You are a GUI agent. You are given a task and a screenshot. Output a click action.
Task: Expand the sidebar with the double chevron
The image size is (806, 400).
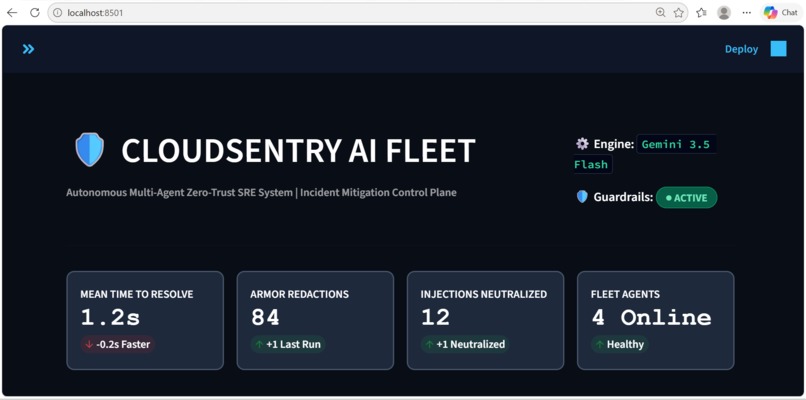(28, 49)
